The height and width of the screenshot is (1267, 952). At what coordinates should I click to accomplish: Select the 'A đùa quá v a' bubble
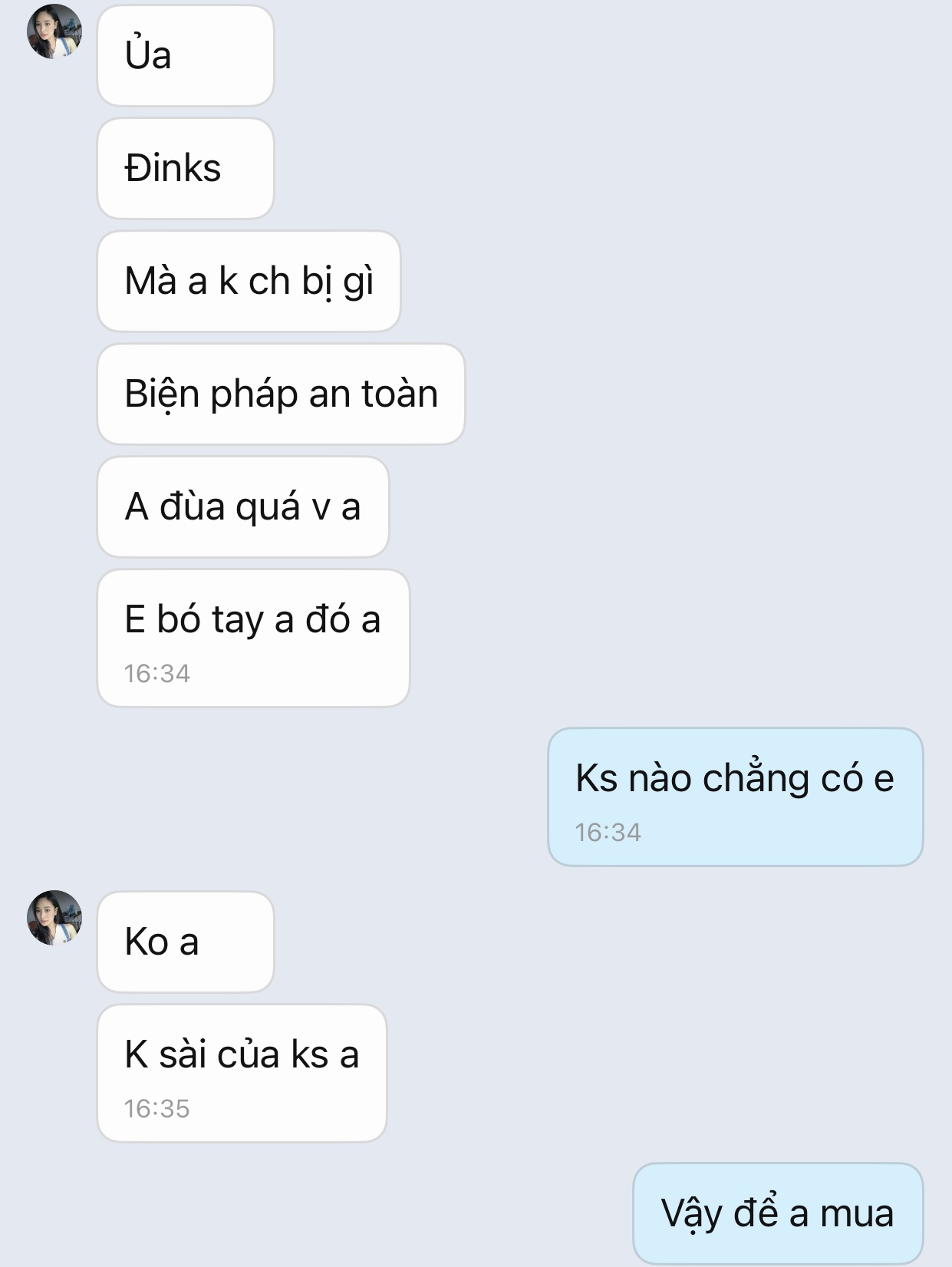click(x=243, y=506)
